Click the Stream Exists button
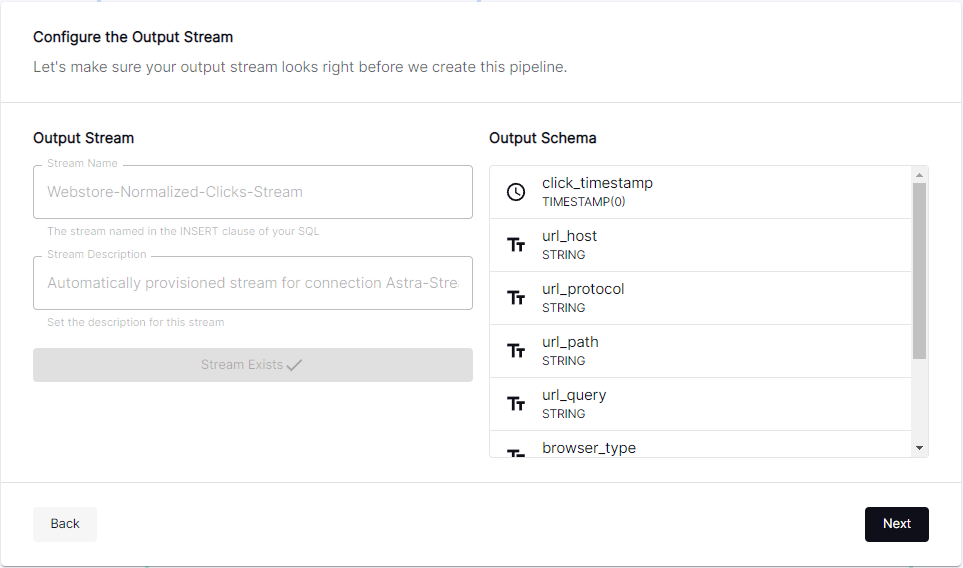The height and width of the screenshot is (568, 963). (x=253, y=365)
